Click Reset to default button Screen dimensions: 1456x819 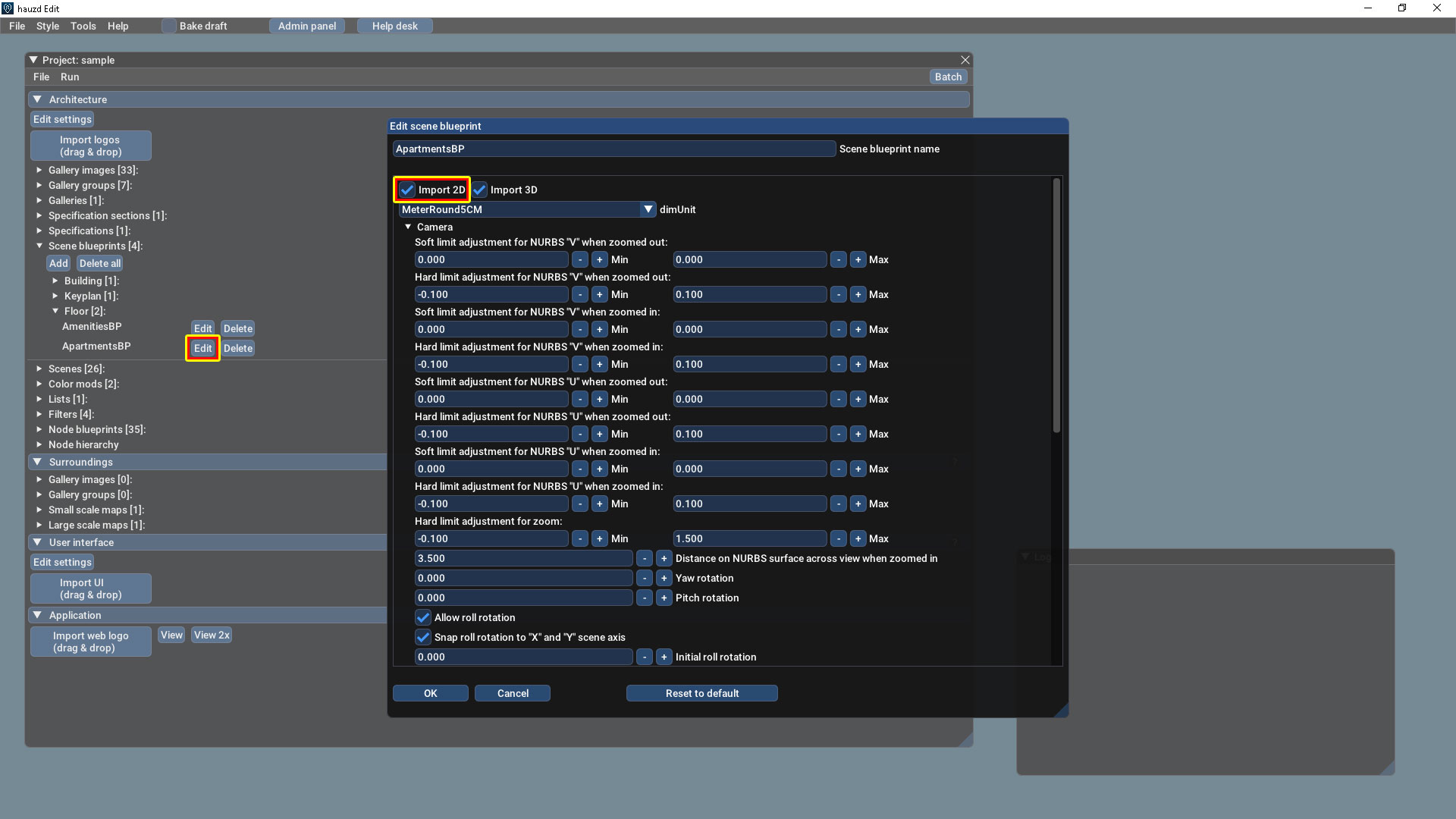point(701,693)
